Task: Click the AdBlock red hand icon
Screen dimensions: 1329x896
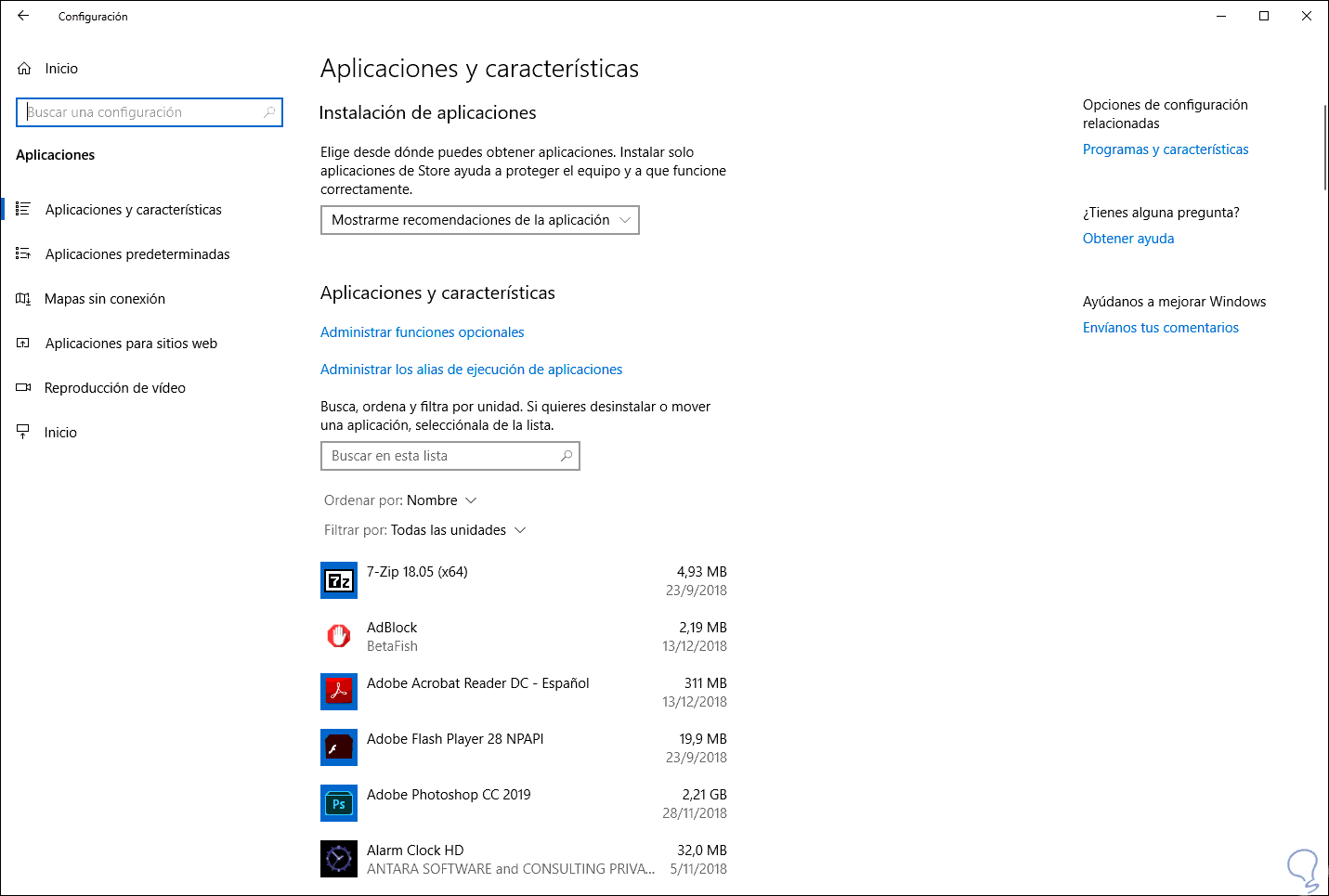Action: 339,636
